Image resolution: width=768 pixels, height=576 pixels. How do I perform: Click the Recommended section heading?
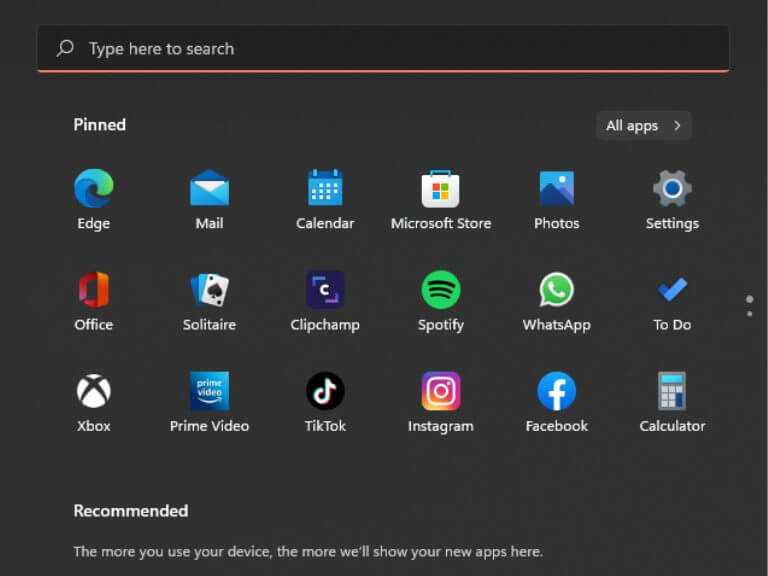tap(131, 511)
